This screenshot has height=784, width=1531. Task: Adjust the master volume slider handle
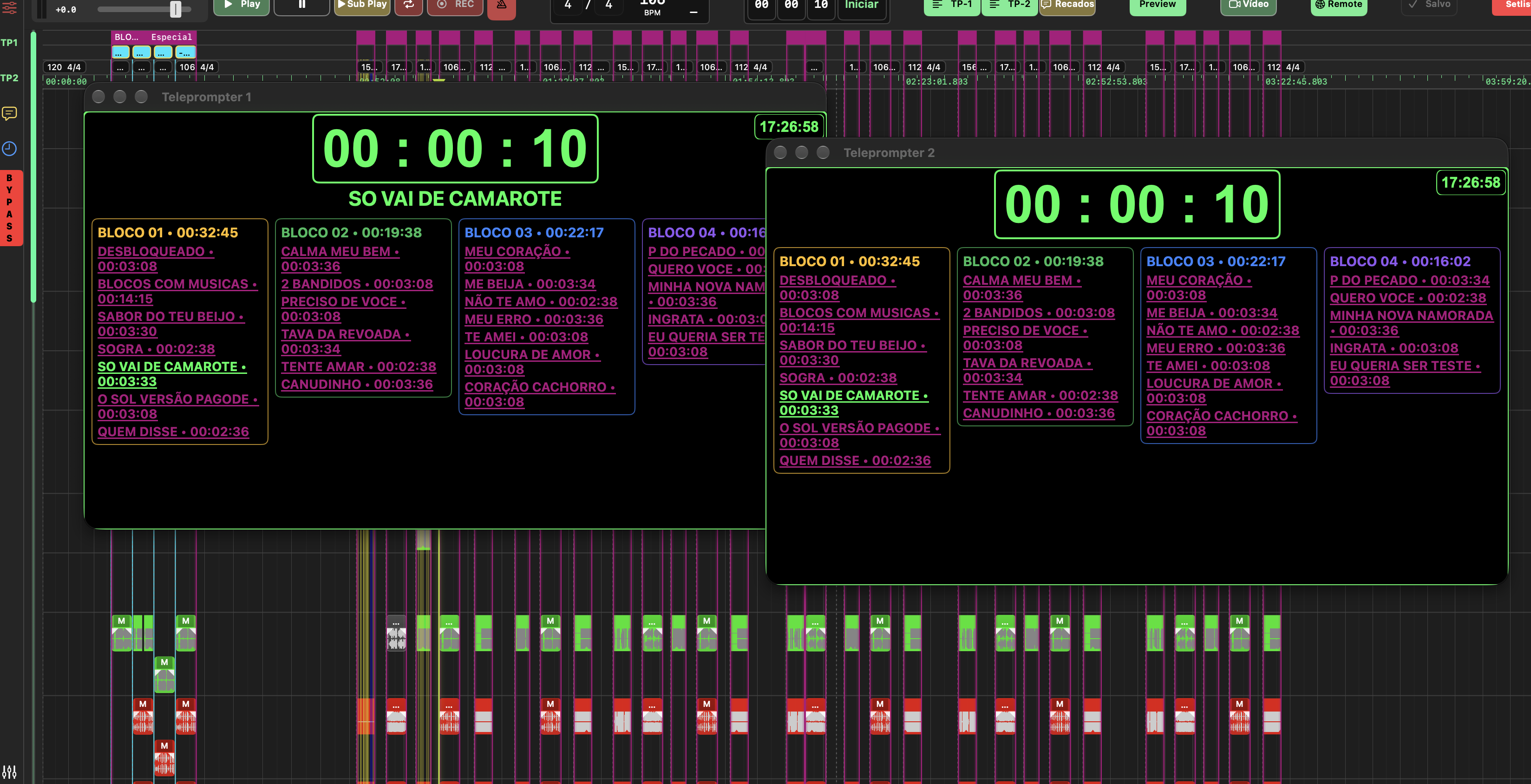pos(176,9)
